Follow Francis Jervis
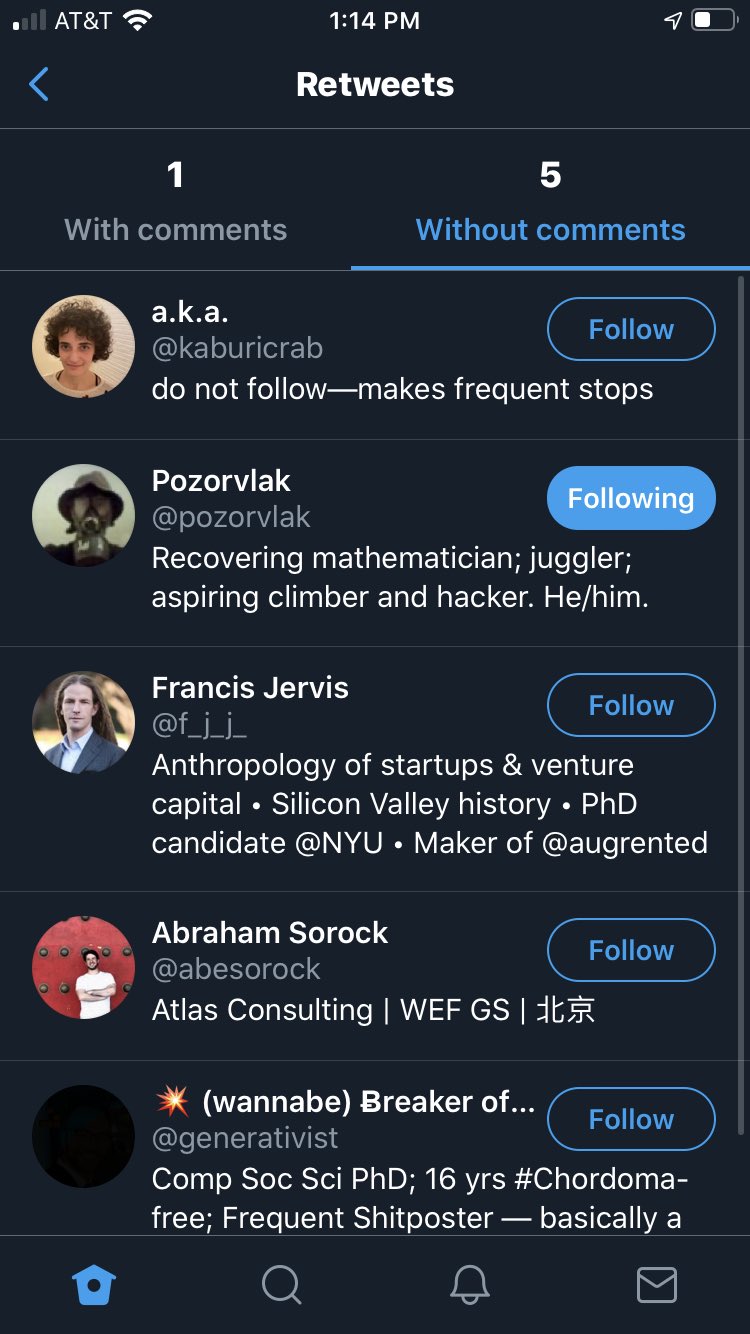Viewport: 750px width, 1334px height. tap(631, 705)
